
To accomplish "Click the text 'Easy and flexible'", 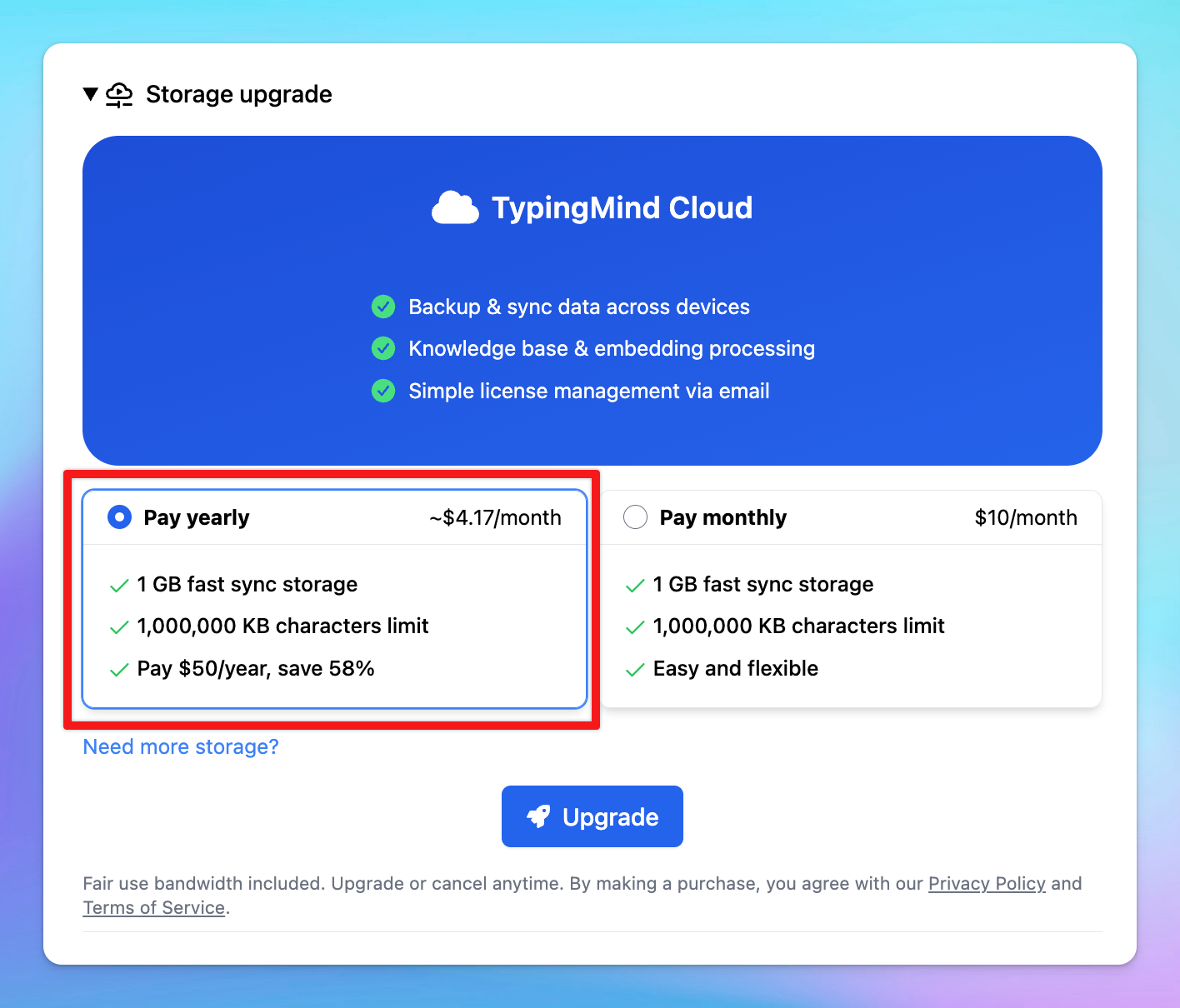I will [x=736, y=668].
